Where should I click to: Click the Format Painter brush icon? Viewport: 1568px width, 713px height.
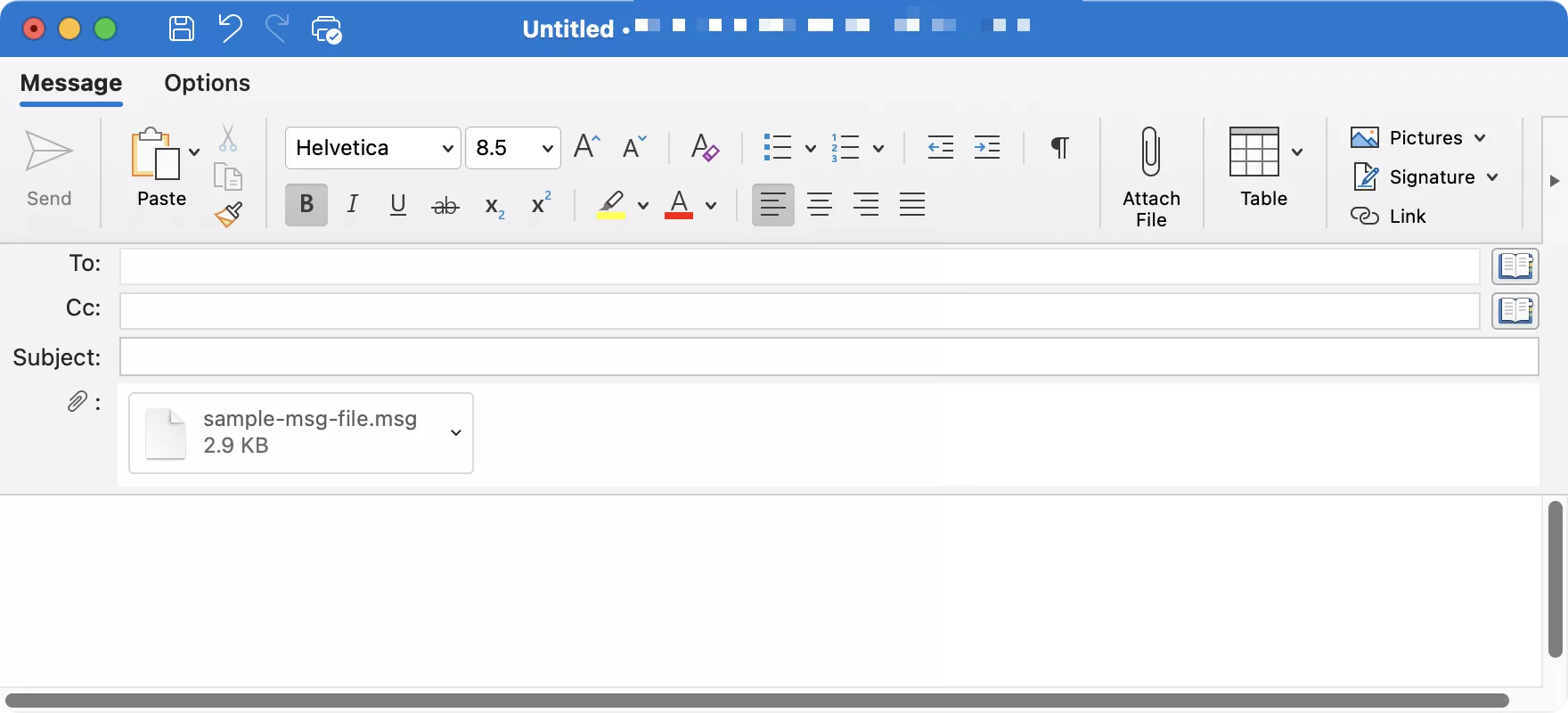coord(228,215)
